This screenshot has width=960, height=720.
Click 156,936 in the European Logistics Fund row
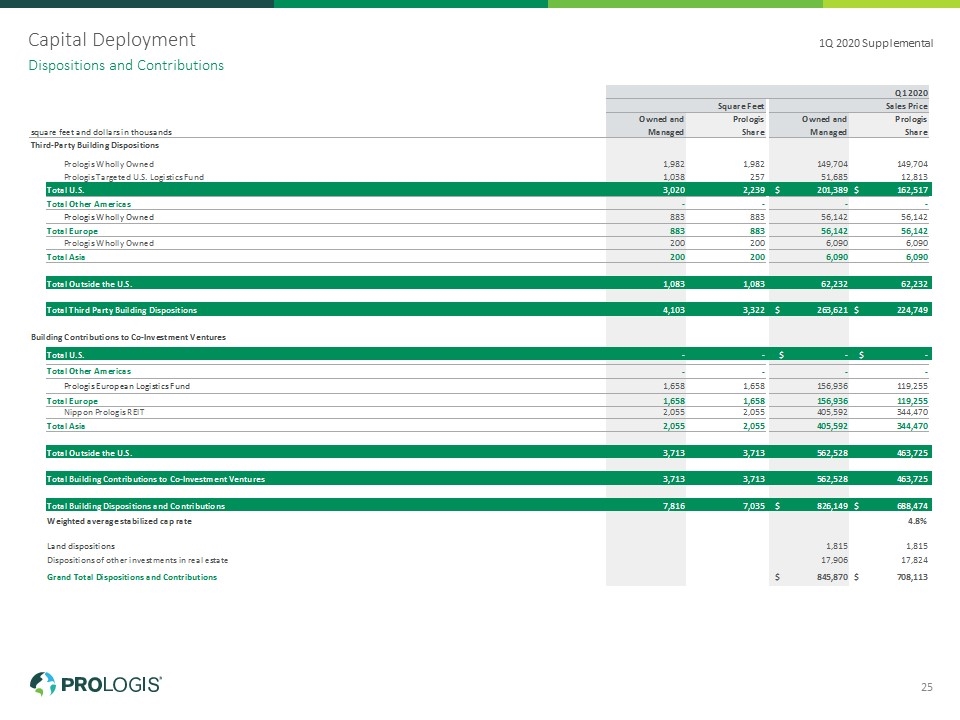(x=833, y=386)
